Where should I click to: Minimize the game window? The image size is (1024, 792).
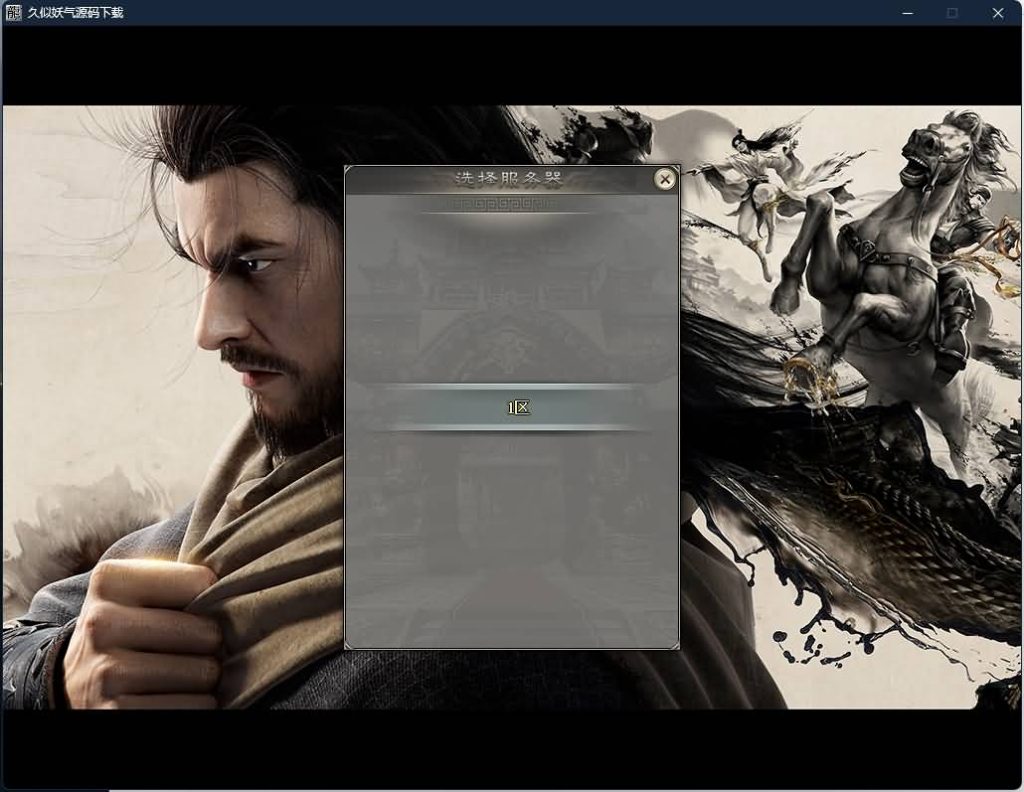point(907,13)
